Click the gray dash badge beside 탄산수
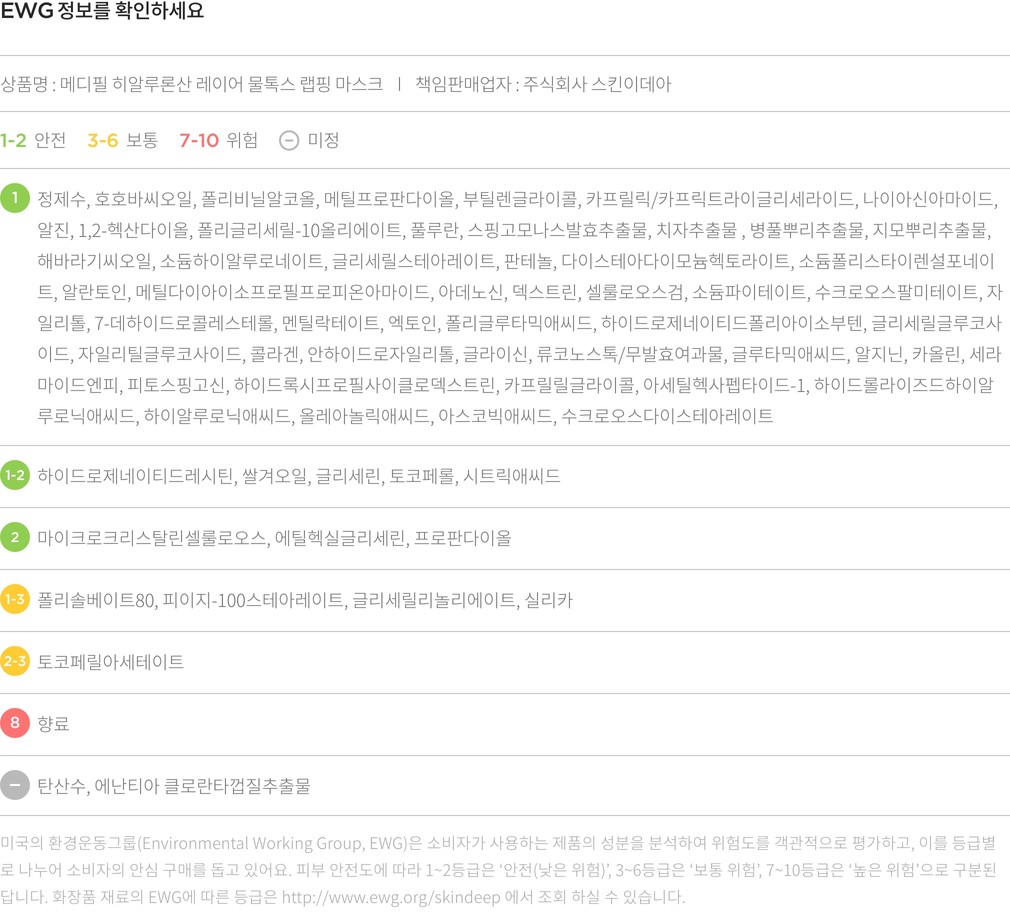The image size is (1010, 916). pos(15,786)
